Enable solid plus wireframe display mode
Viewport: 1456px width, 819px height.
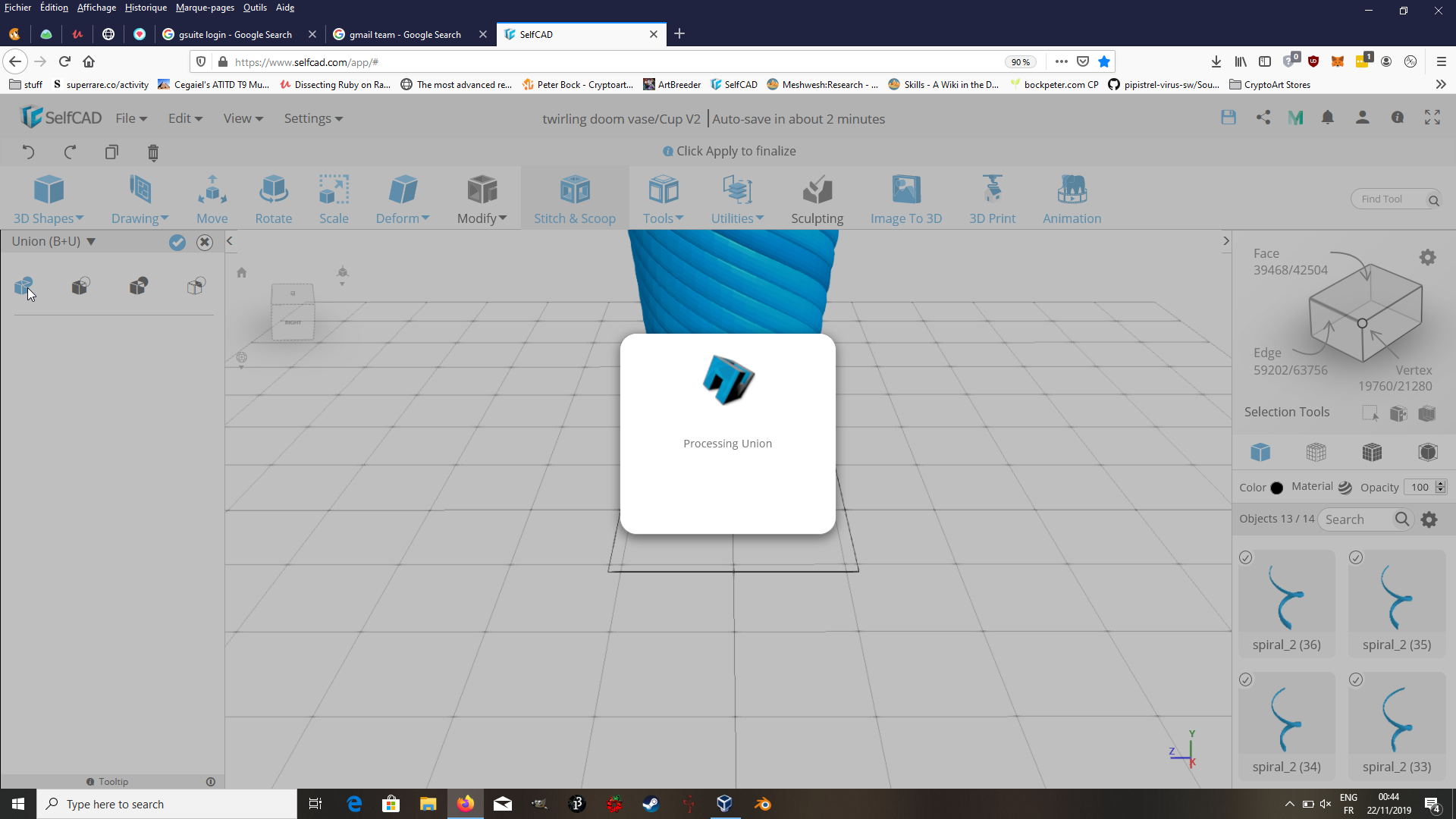(1372, 453)
